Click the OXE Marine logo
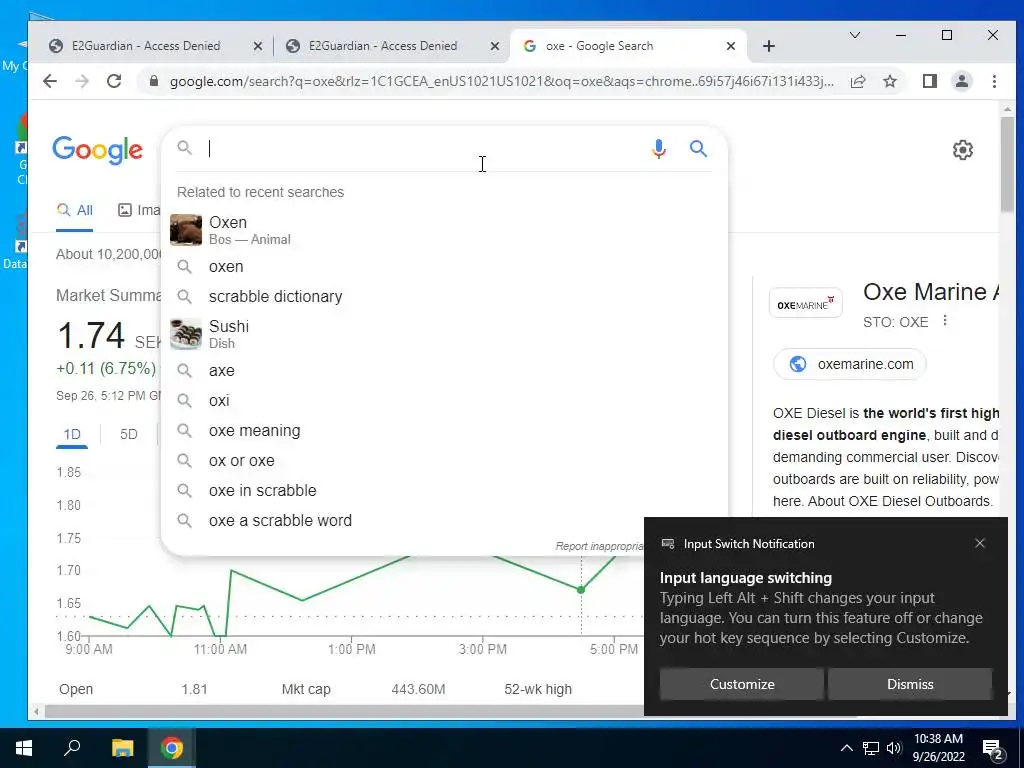This screenshot has height=768, width=1024. pyautogui.click(x=806, y=304)
